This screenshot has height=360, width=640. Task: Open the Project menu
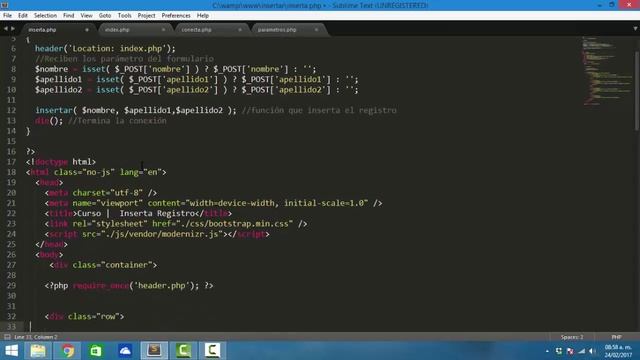point(146,16)
